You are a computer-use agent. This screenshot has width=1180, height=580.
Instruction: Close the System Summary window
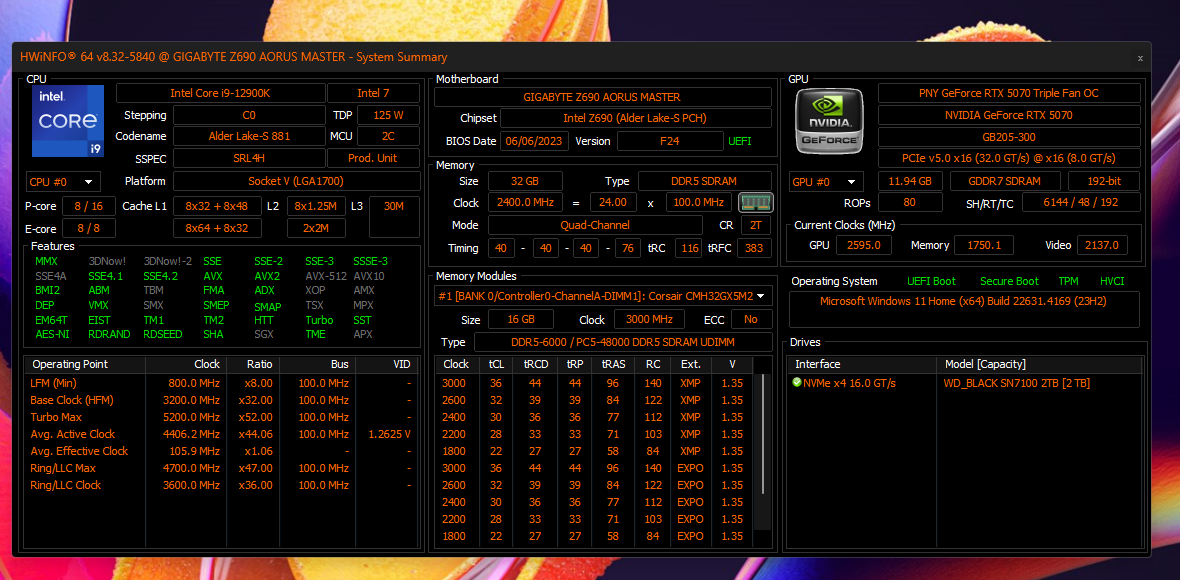click(1139, 58)
